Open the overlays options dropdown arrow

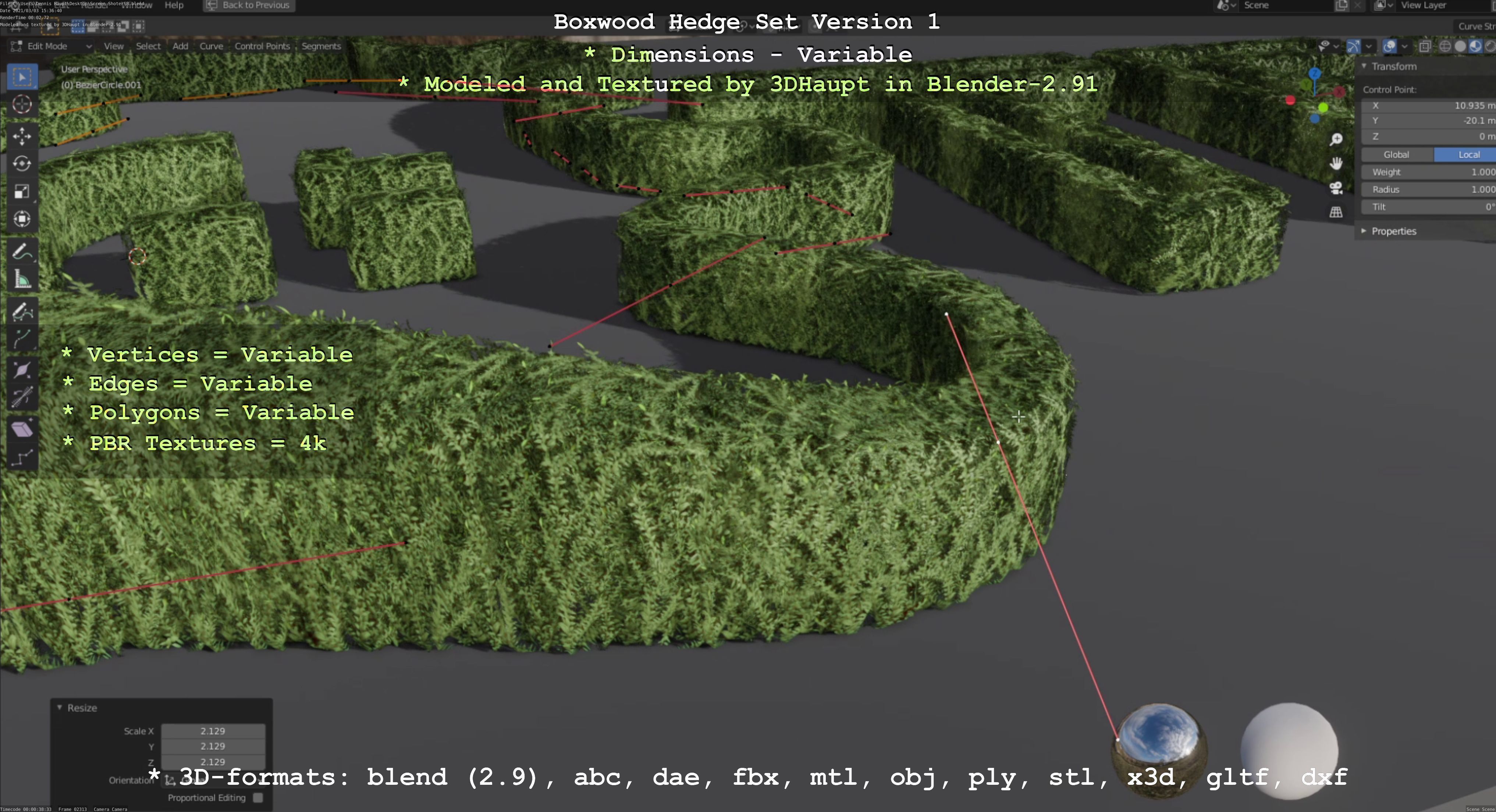pos(1405,46)
